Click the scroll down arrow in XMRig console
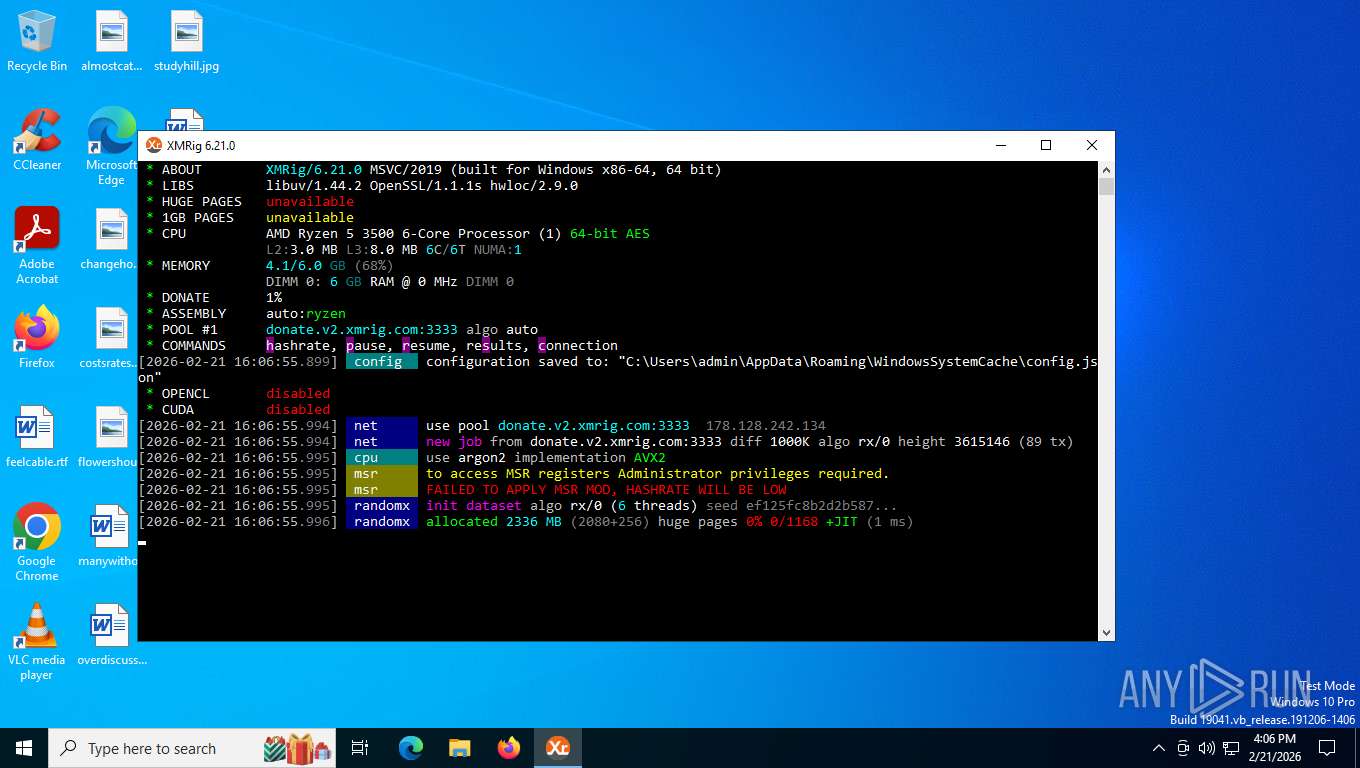This screenshot has width=1360, height=768. click(x=1106, y=633)
